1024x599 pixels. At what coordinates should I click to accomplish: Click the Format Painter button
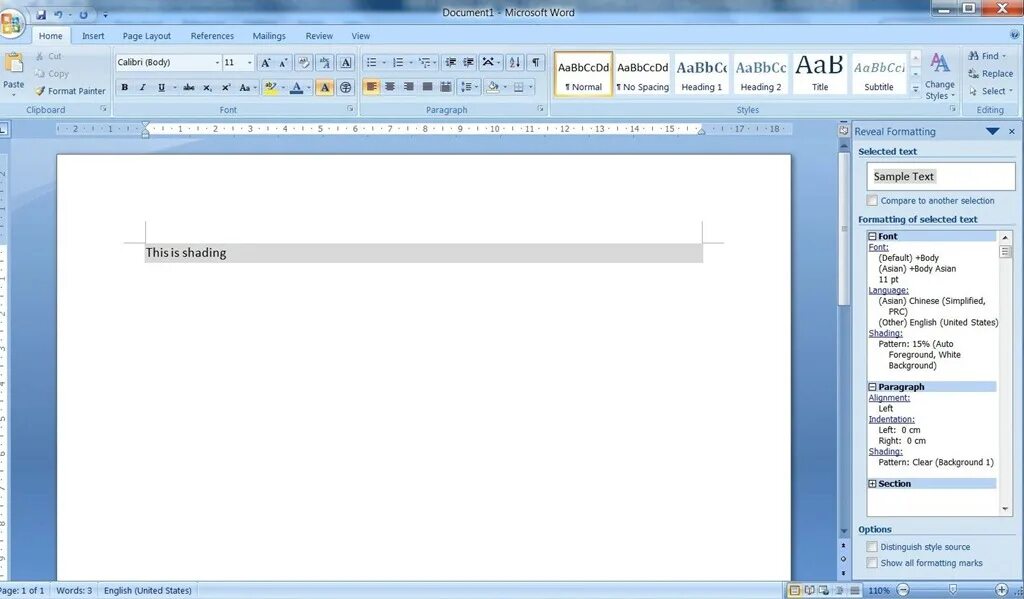[x=70, y=91]
